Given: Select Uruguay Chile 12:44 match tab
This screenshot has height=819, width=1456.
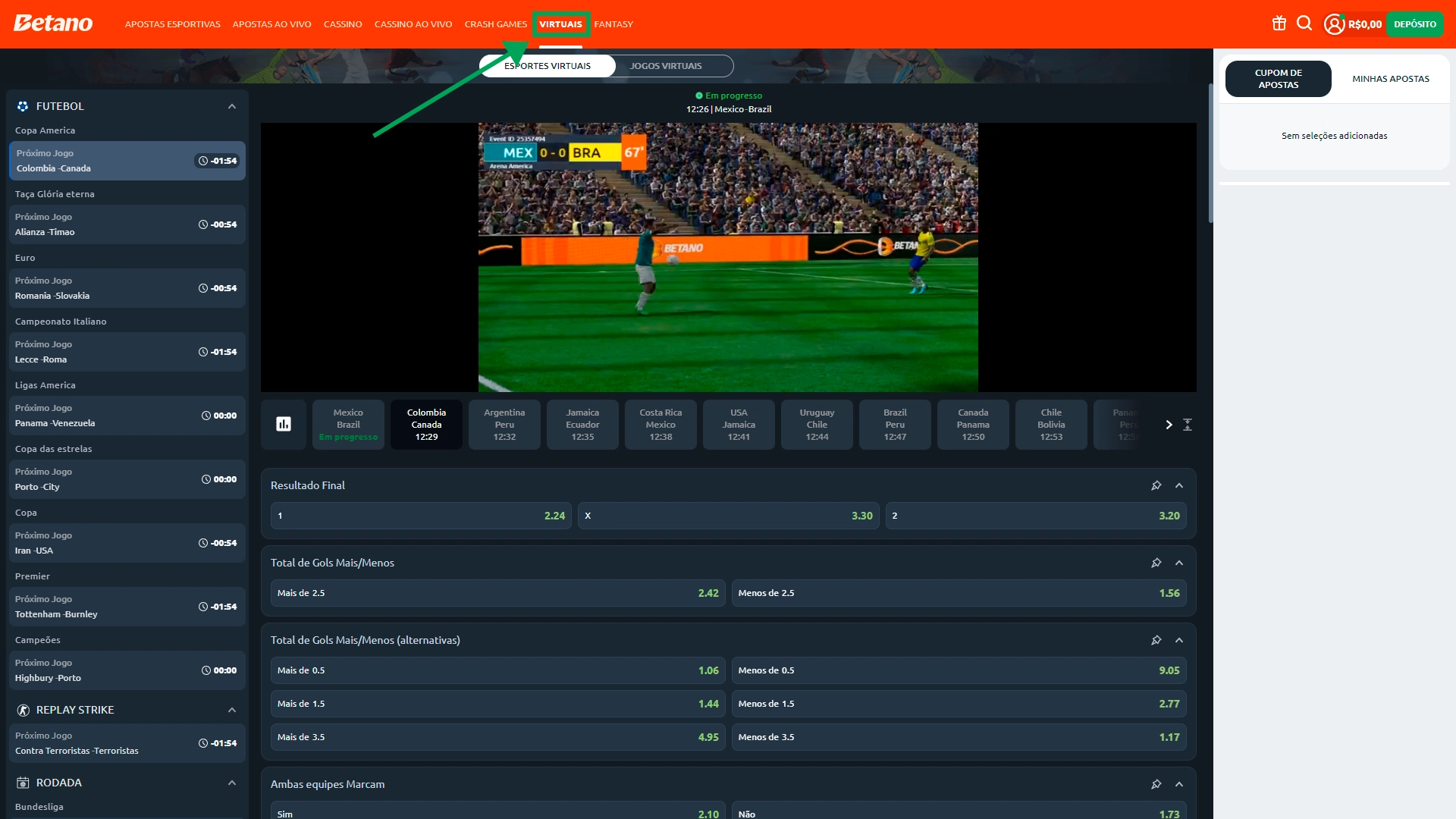Looking at the screenshot, I should (817, 425).
